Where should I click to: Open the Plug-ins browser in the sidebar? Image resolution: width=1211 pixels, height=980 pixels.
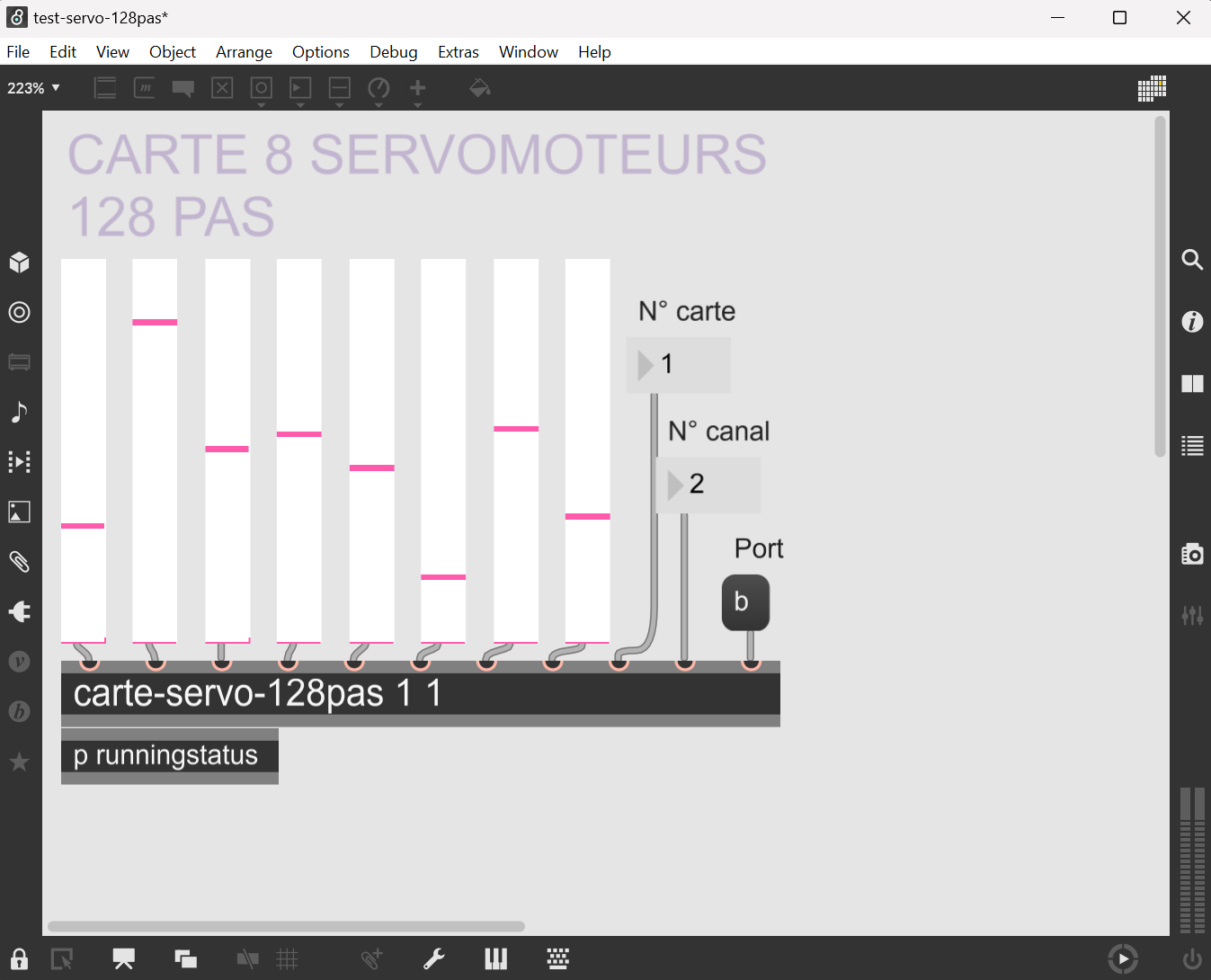19,611
